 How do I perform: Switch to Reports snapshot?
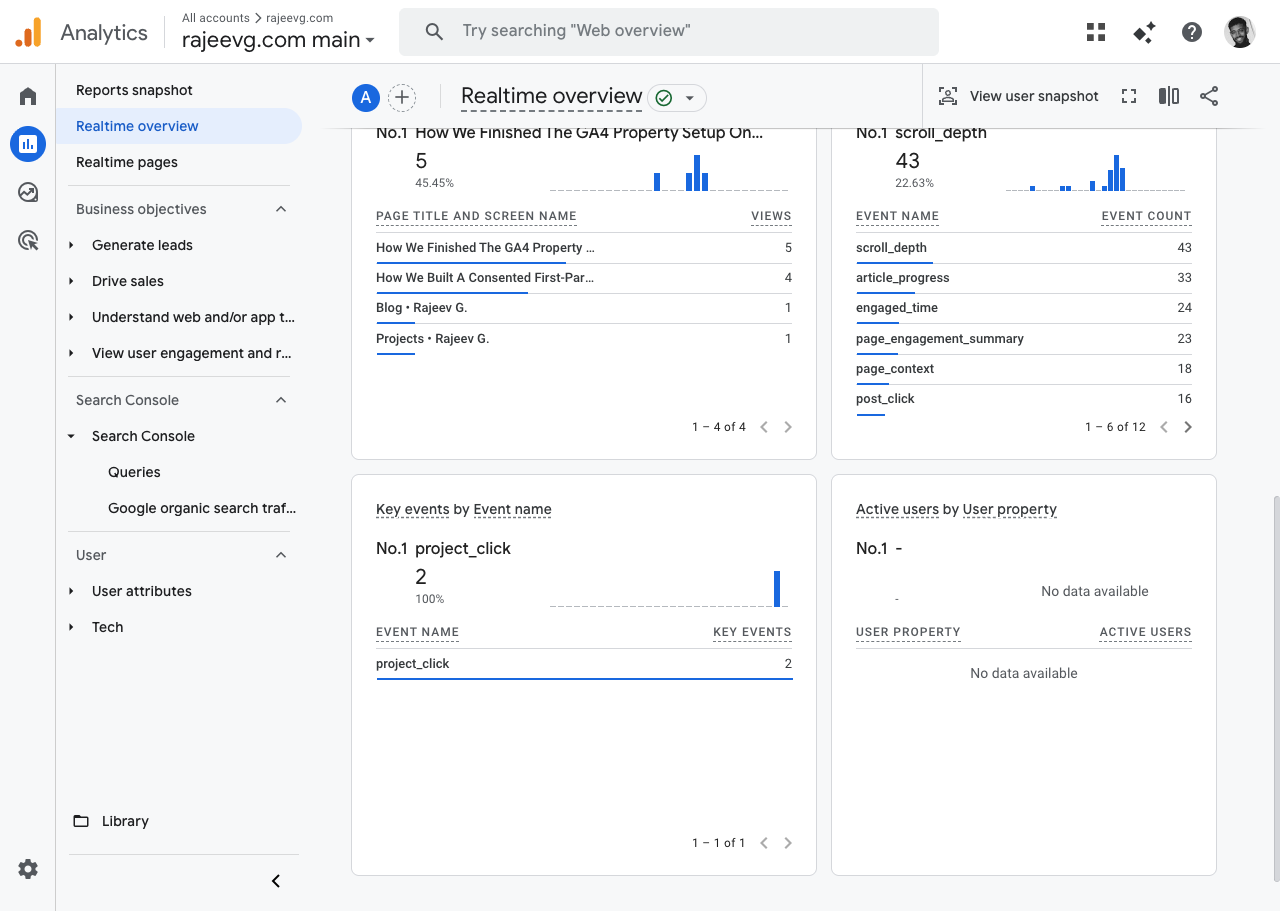[134, 89]
